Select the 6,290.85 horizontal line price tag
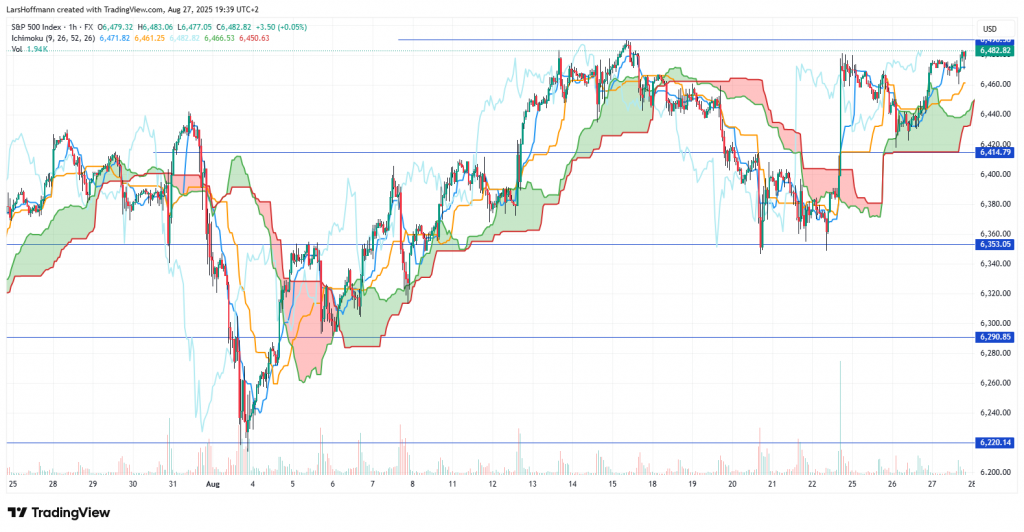 (996, 337)
